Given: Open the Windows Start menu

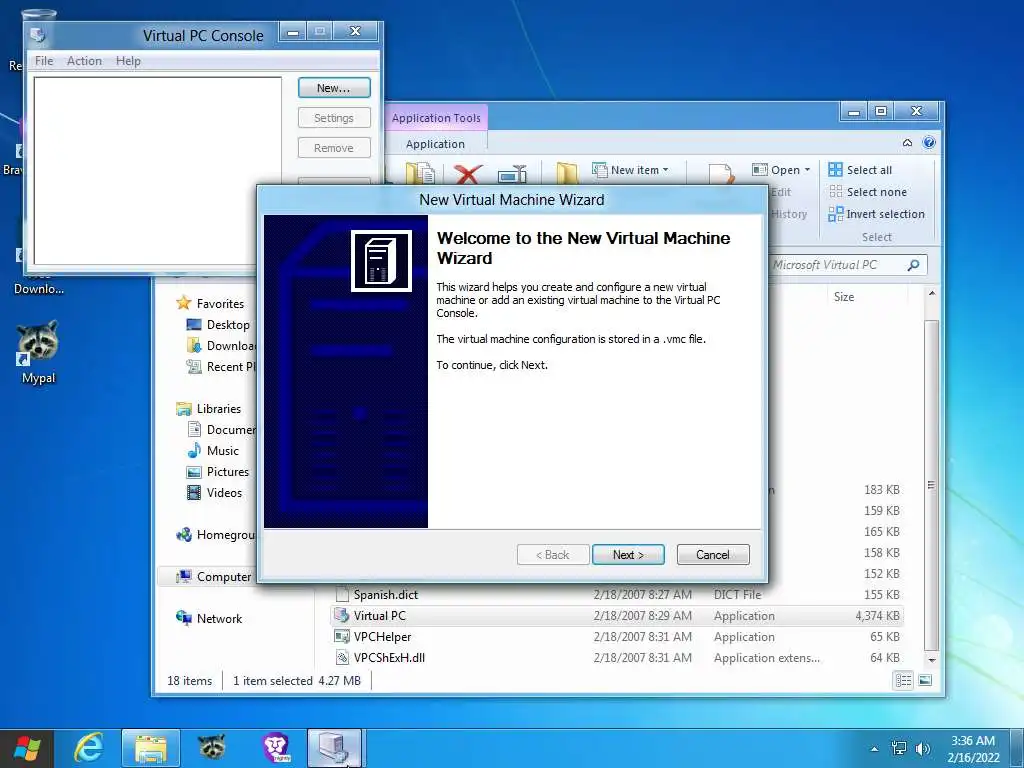Looking at the screenshot, I should click(27, 748).
